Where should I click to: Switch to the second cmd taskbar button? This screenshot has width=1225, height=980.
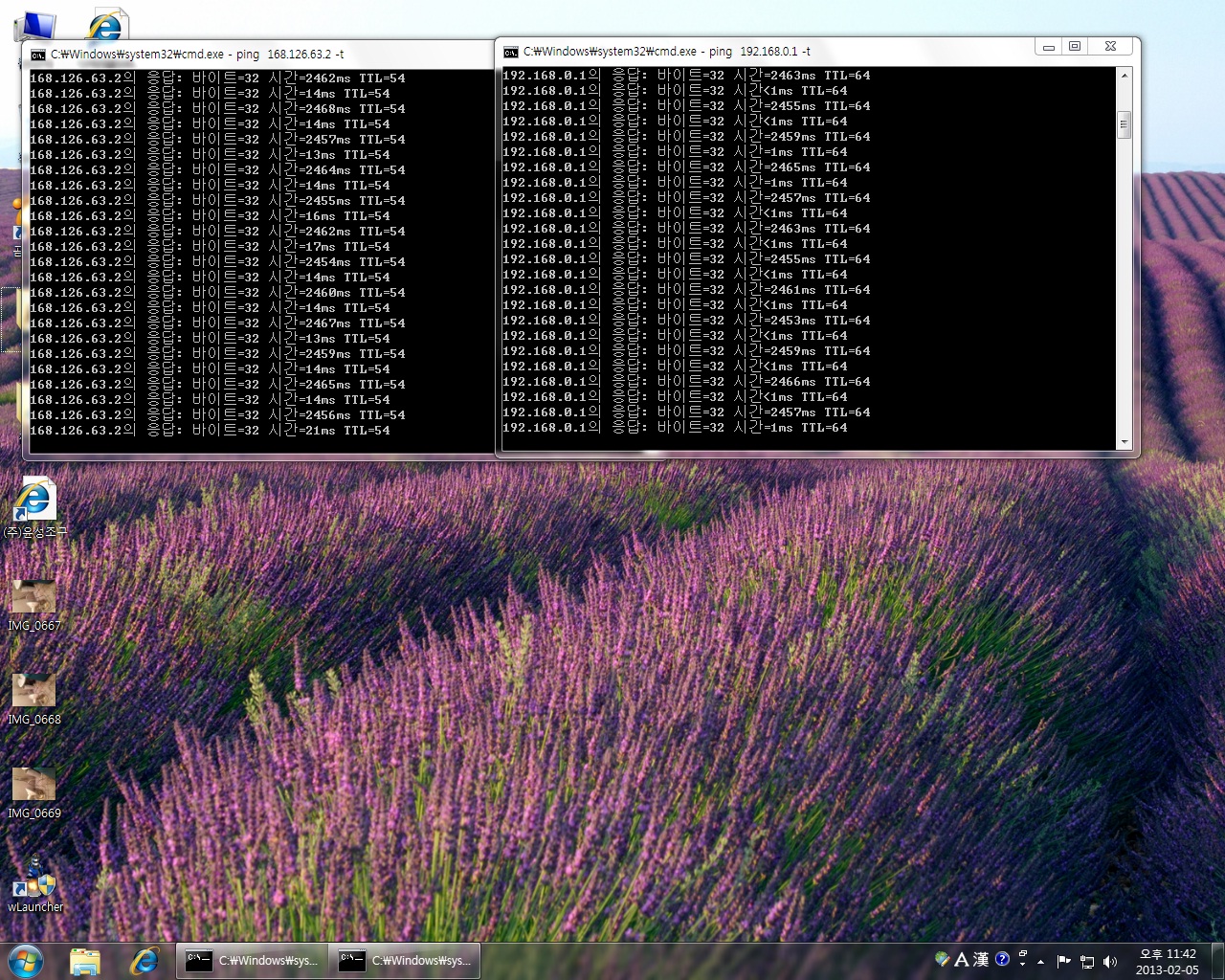(405, 961)
